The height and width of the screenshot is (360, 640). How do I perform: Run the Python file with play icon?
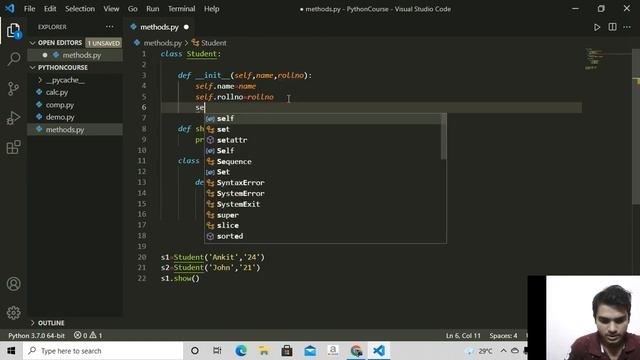pyautogui.click(x=597, y=27)
